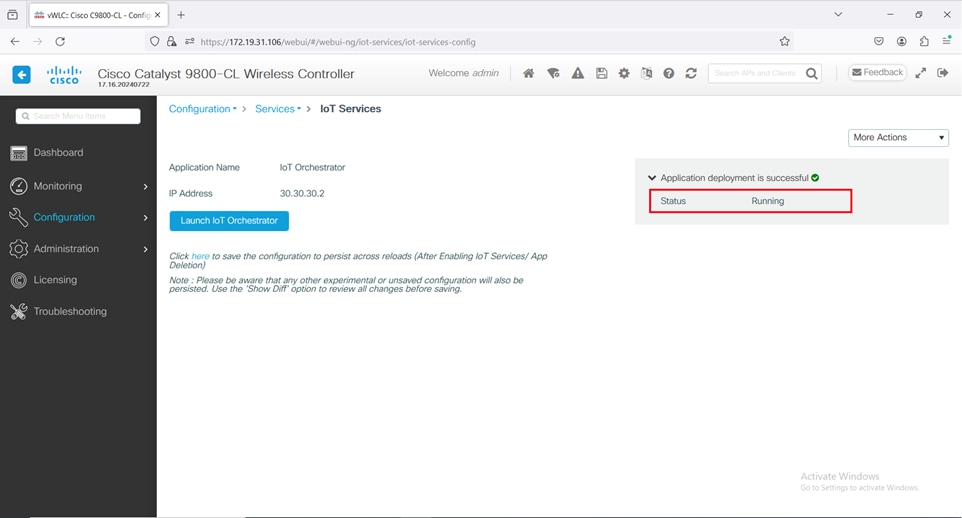Click the tracking protection shield icon
Viewport: 962px width, 518px height.
155,41
